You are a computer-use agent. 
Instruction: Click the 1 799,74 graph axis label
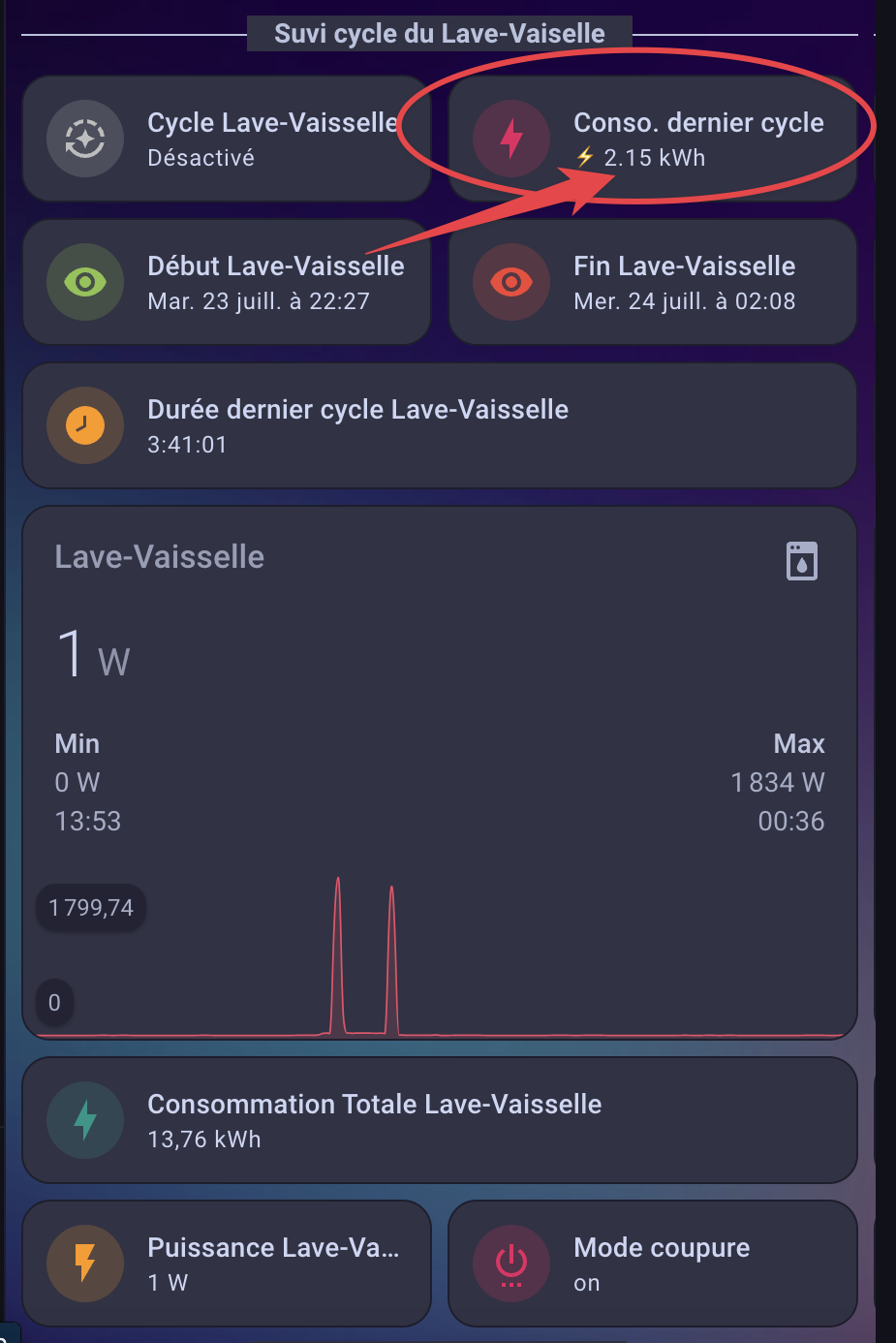[91, 908]
